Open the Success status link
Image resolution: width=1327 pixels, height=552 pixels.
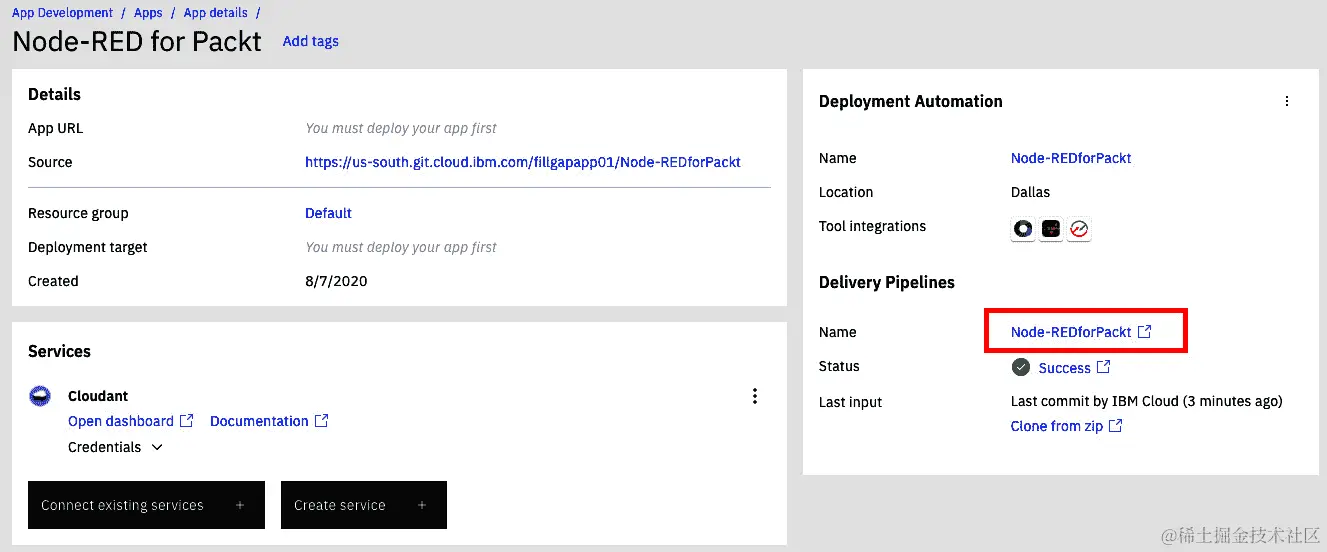(x=1074, y=368)
